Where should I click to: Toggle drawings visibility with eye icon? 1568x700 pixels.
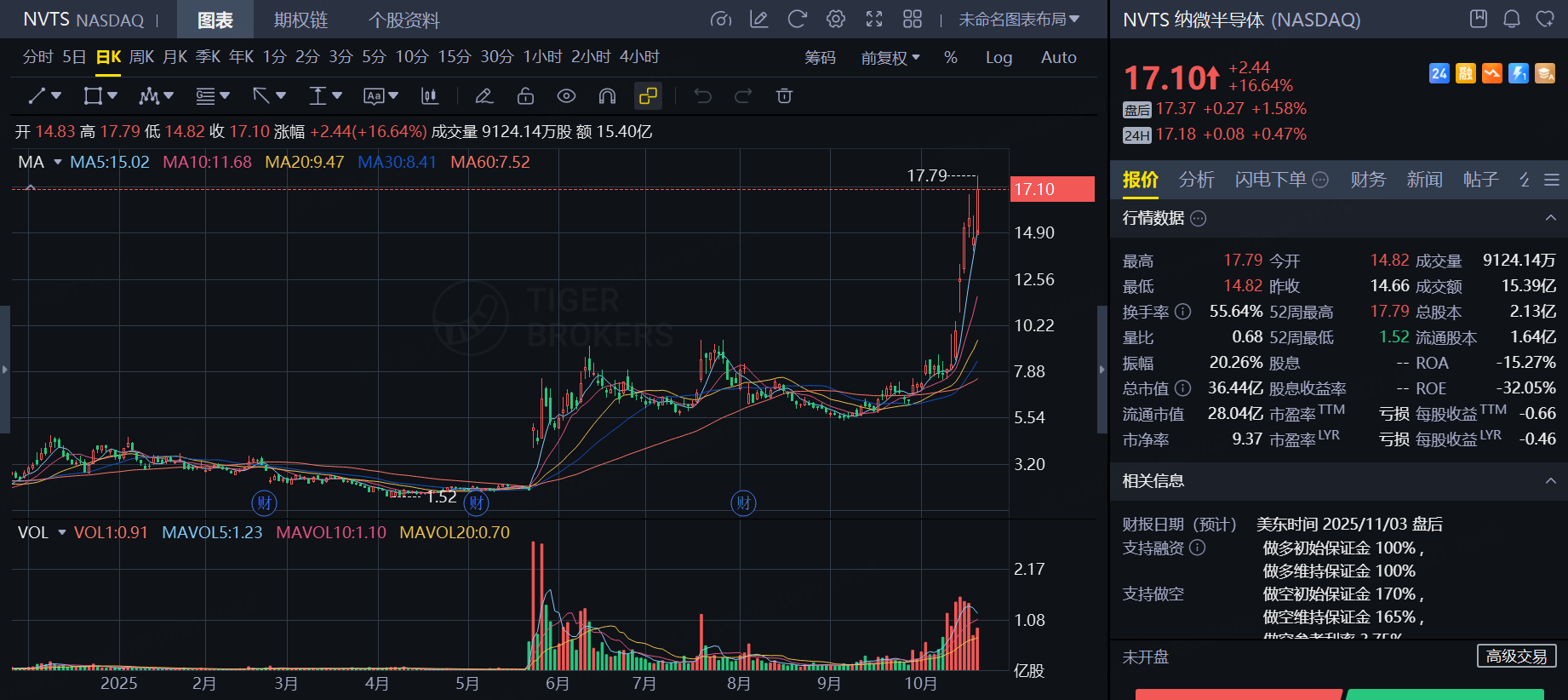click(566, 96)
